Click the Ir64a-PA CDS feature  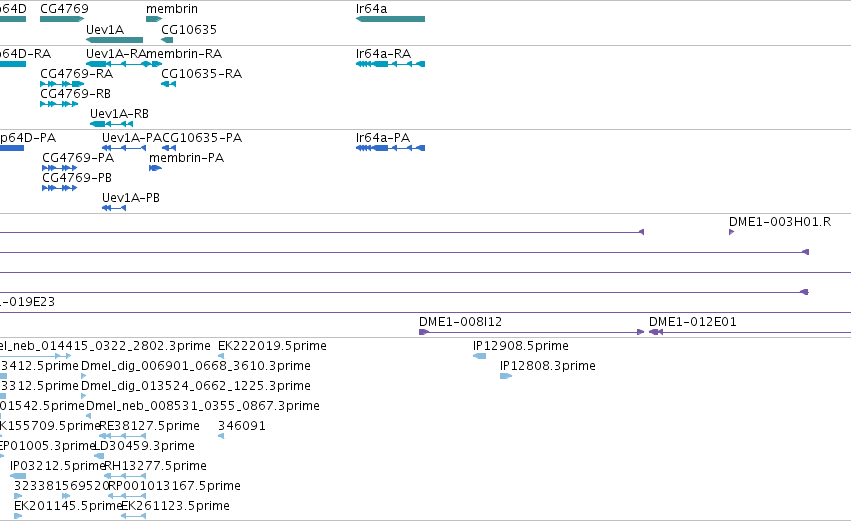pos(390,148)
